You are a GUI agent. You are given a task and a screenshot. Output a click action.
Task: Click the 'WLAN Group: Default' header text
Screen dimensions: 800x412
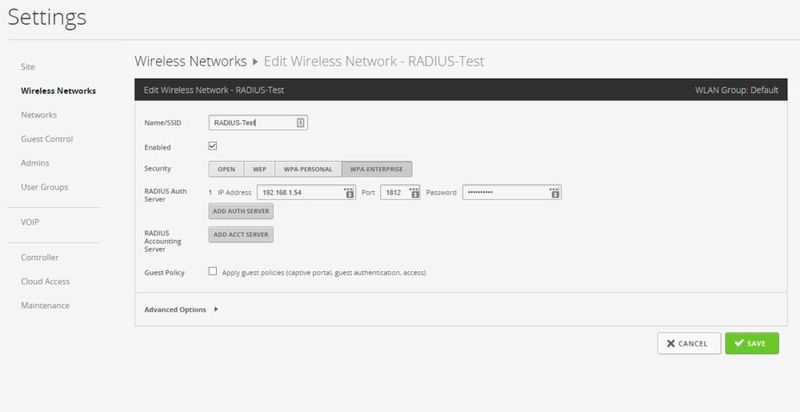pyautogui.click(x=736, y=90)
